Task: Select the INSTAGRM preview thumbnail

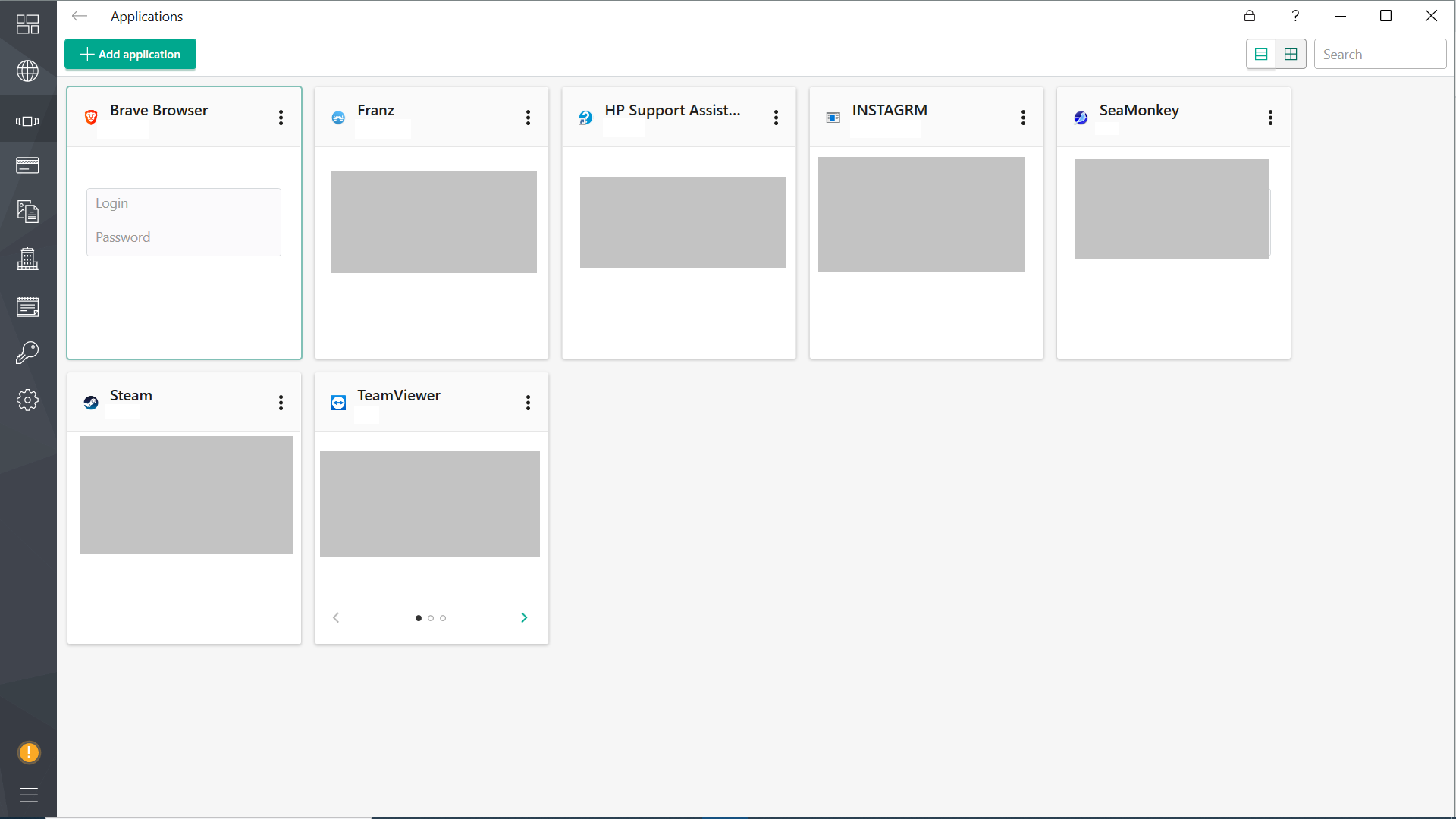Action: [x=921, y=215]
